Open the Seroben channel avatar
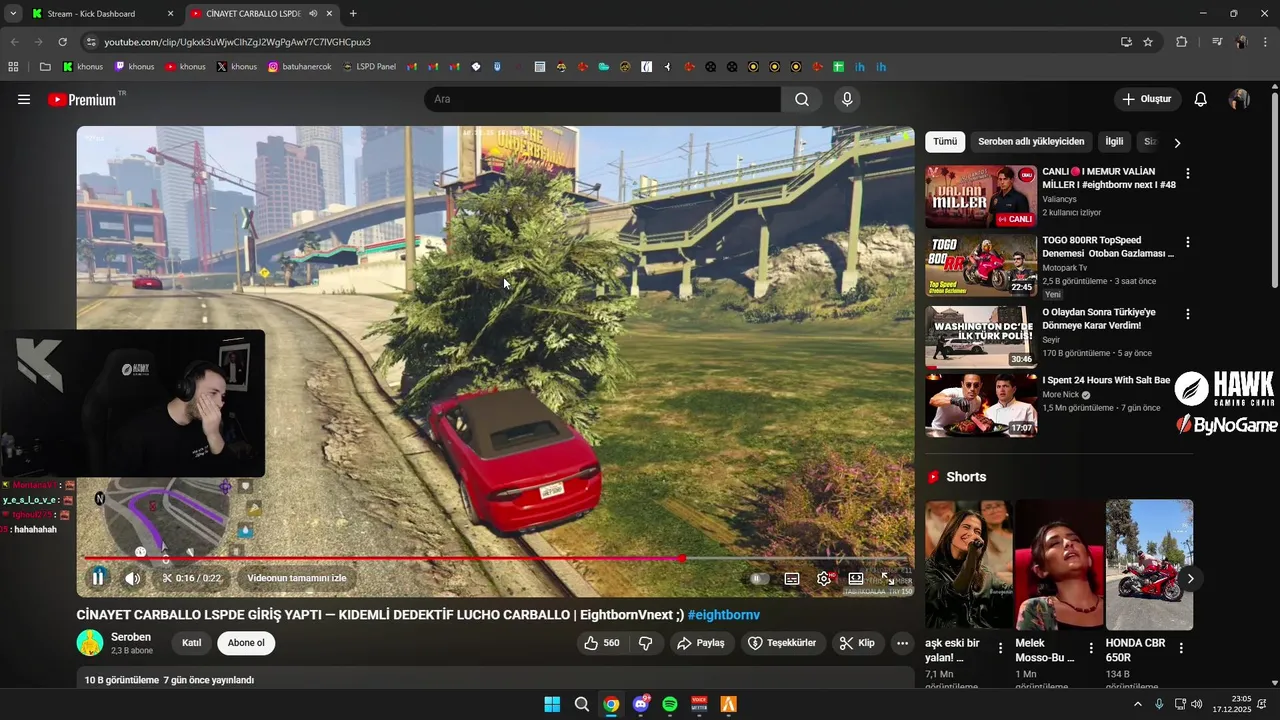1280x720 pixels. point(90,643)
